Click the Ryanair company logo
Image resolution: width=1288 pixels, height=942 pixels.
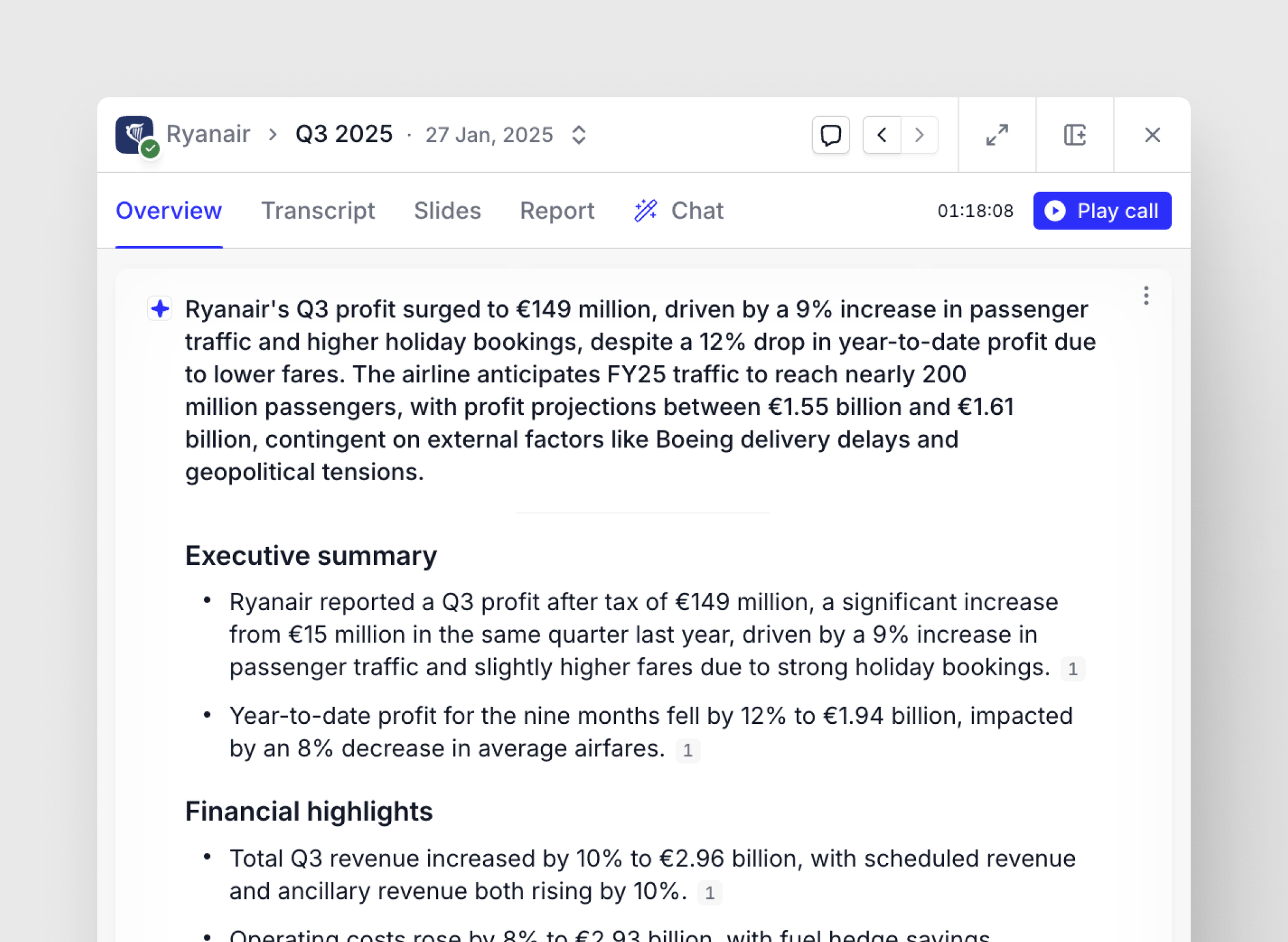[135, 134]
